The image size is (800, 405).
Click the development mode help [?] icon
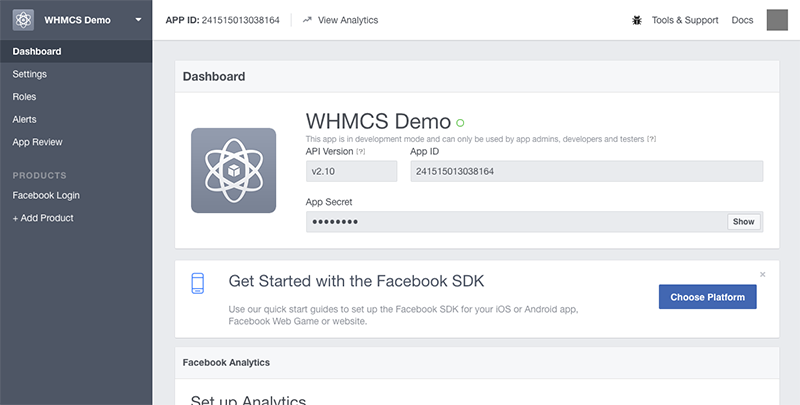(652, 139)
